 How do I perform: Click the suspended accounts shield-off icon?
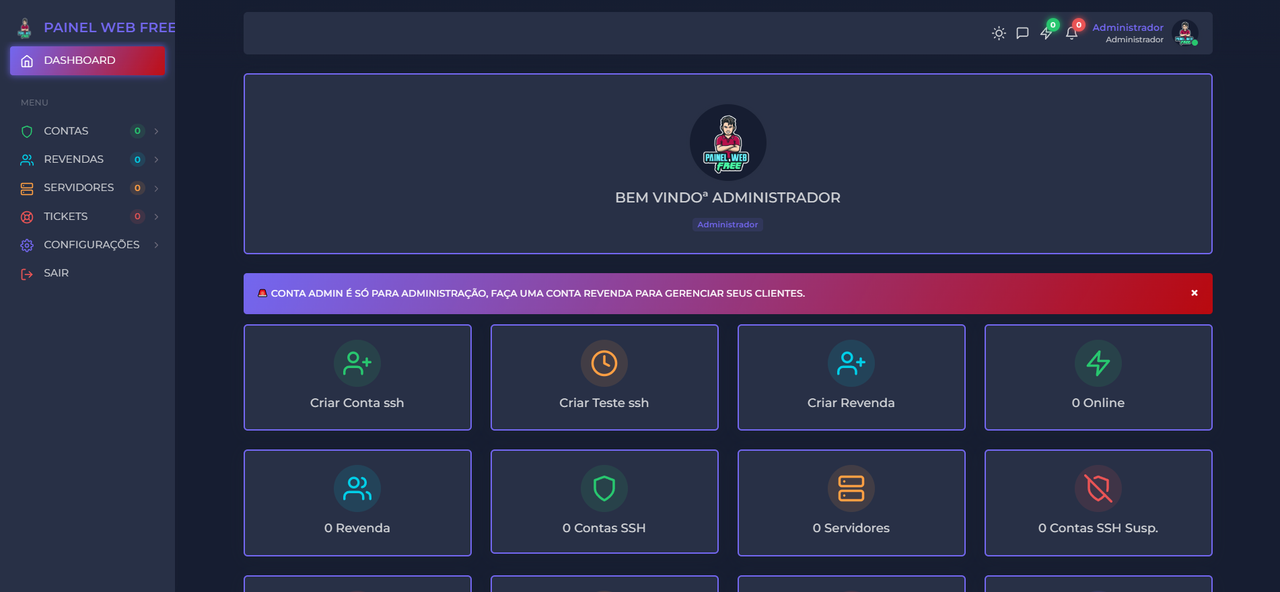click(1098, 488)
